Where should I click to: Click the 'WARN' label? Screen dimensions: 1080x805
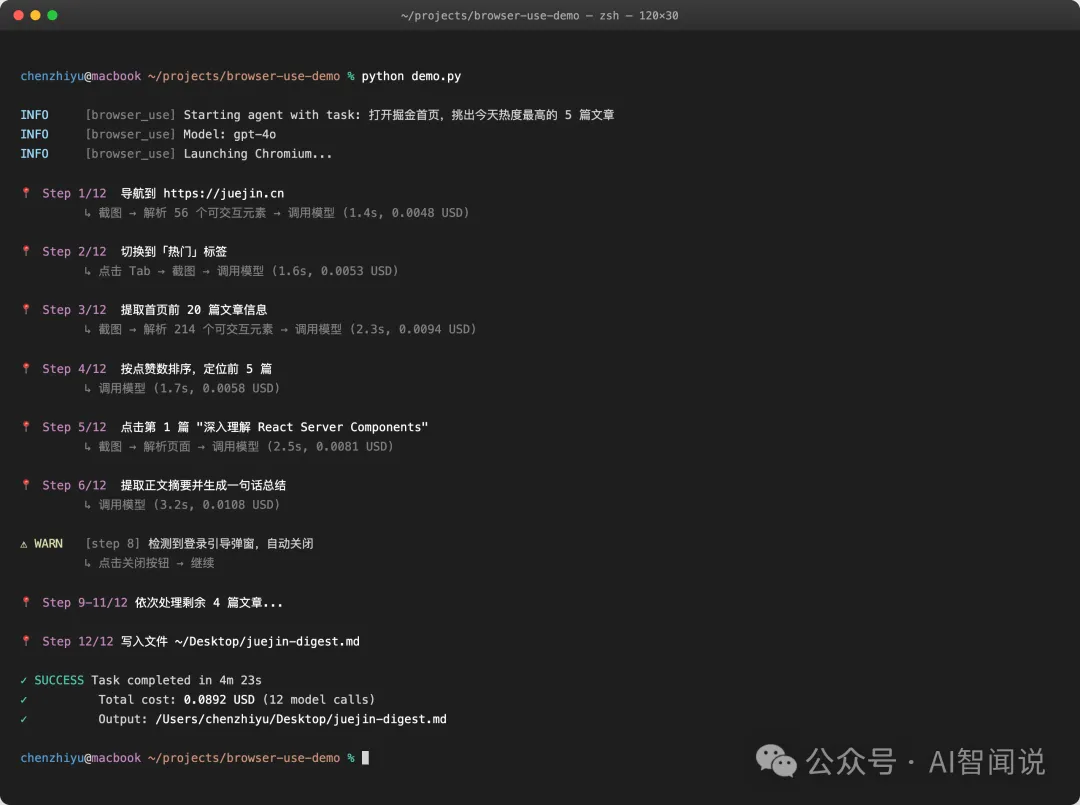(48, 544)
